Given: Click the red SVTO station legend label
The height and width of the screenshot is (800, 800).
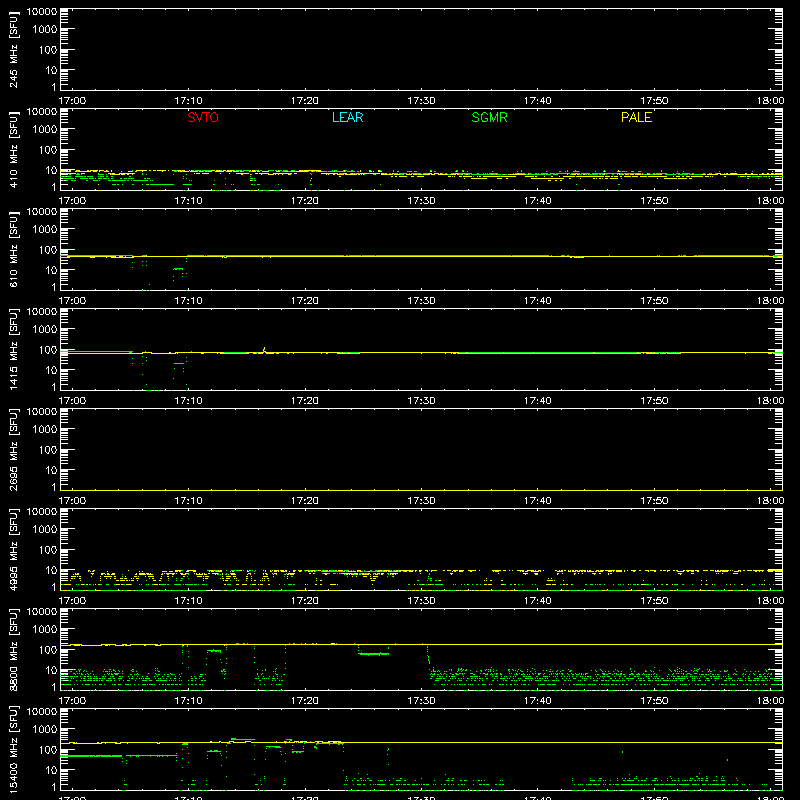Looking at the screenshot, I should [203, 117].
